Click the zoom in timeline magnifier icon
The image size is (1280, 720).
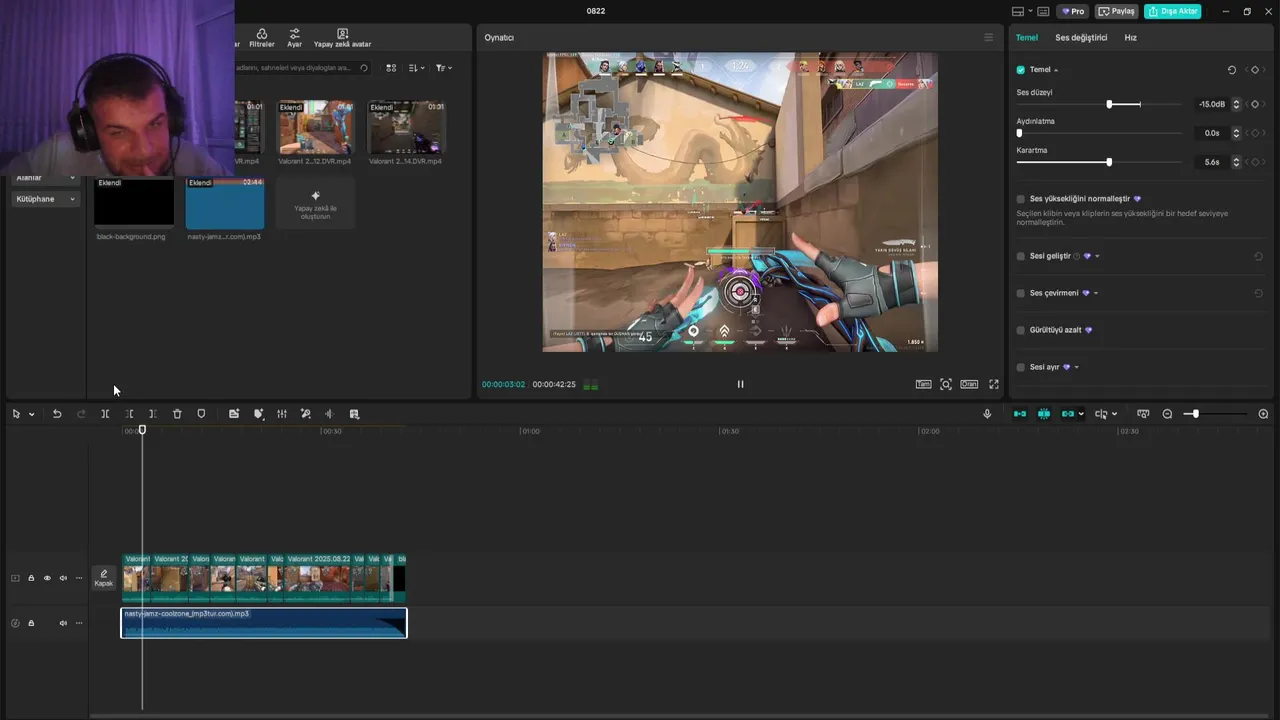tap(1263, 414)
